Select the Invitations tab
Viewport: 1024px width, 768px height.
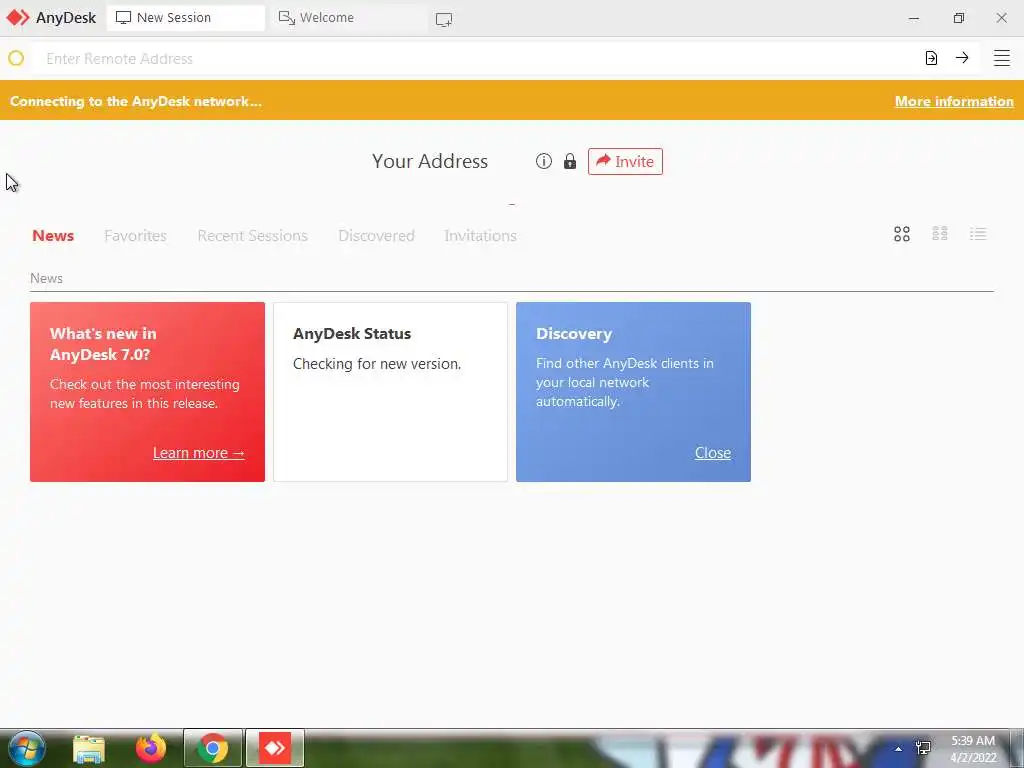point(481,236)
